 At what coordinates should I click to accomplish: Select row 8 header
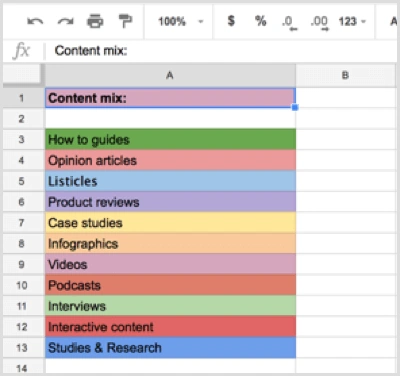pyautogui.click(x=23, y=244)
